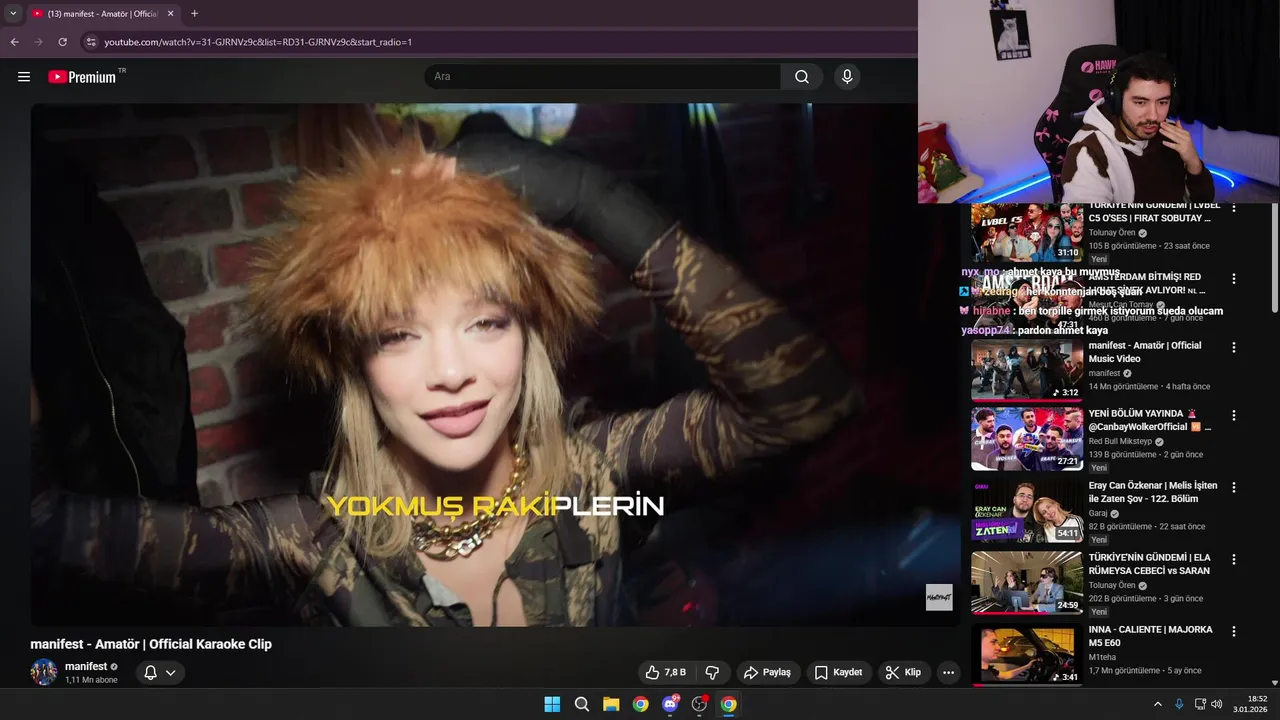The height and width of the screenshot is (720, 1280).
Task: Go back in browser history
Action: 15,42
